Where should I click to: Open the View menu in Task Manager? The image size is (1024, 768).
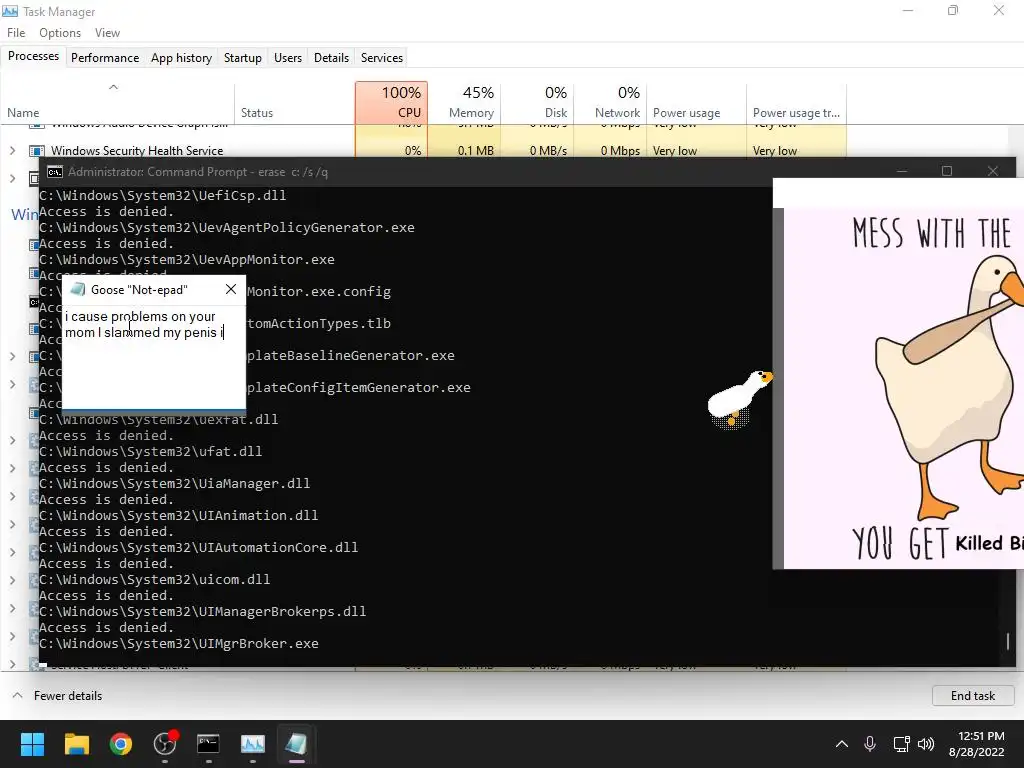[x=107, y=33]
